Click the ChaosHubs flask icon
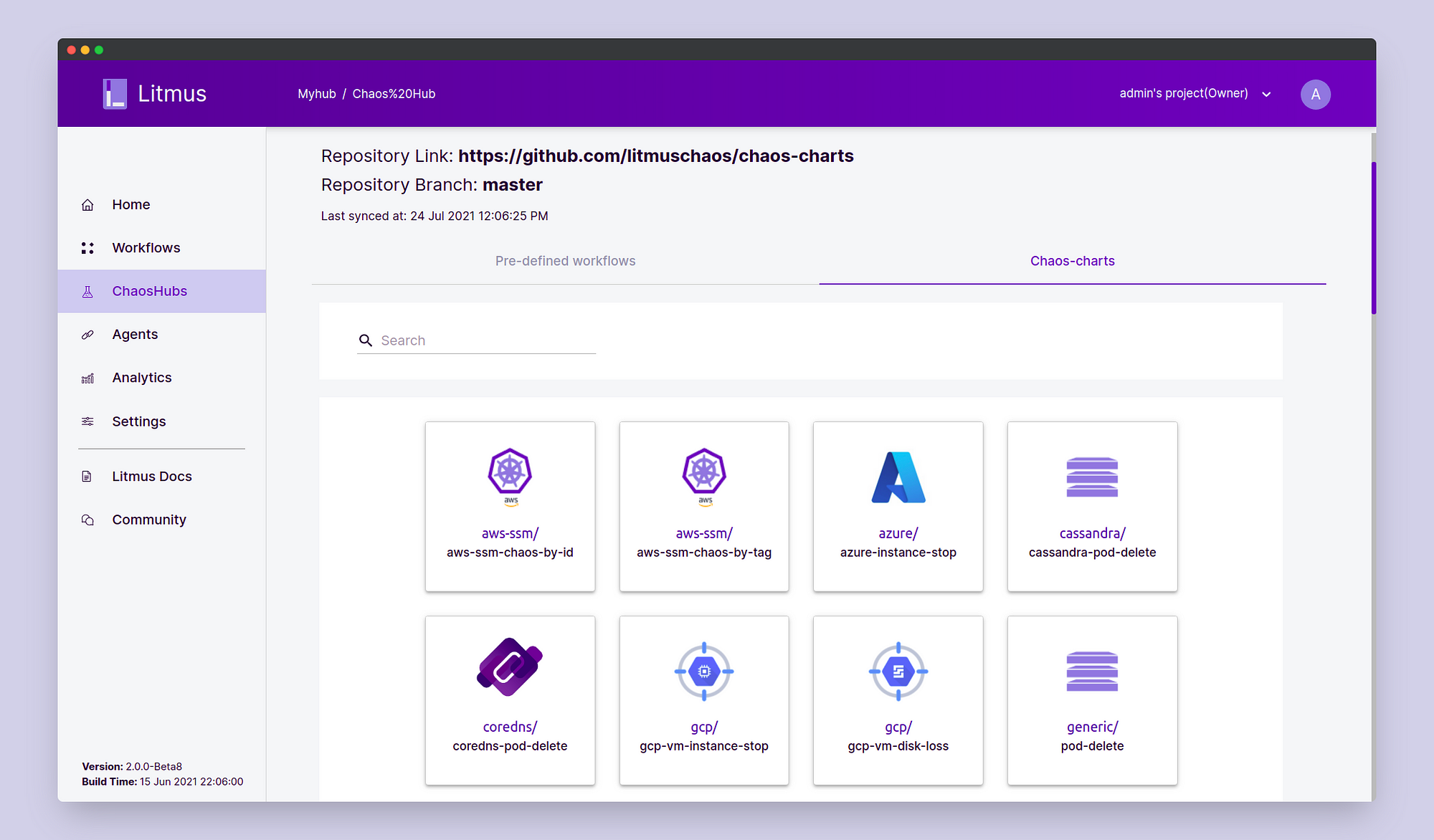 [x=87, y=292]
